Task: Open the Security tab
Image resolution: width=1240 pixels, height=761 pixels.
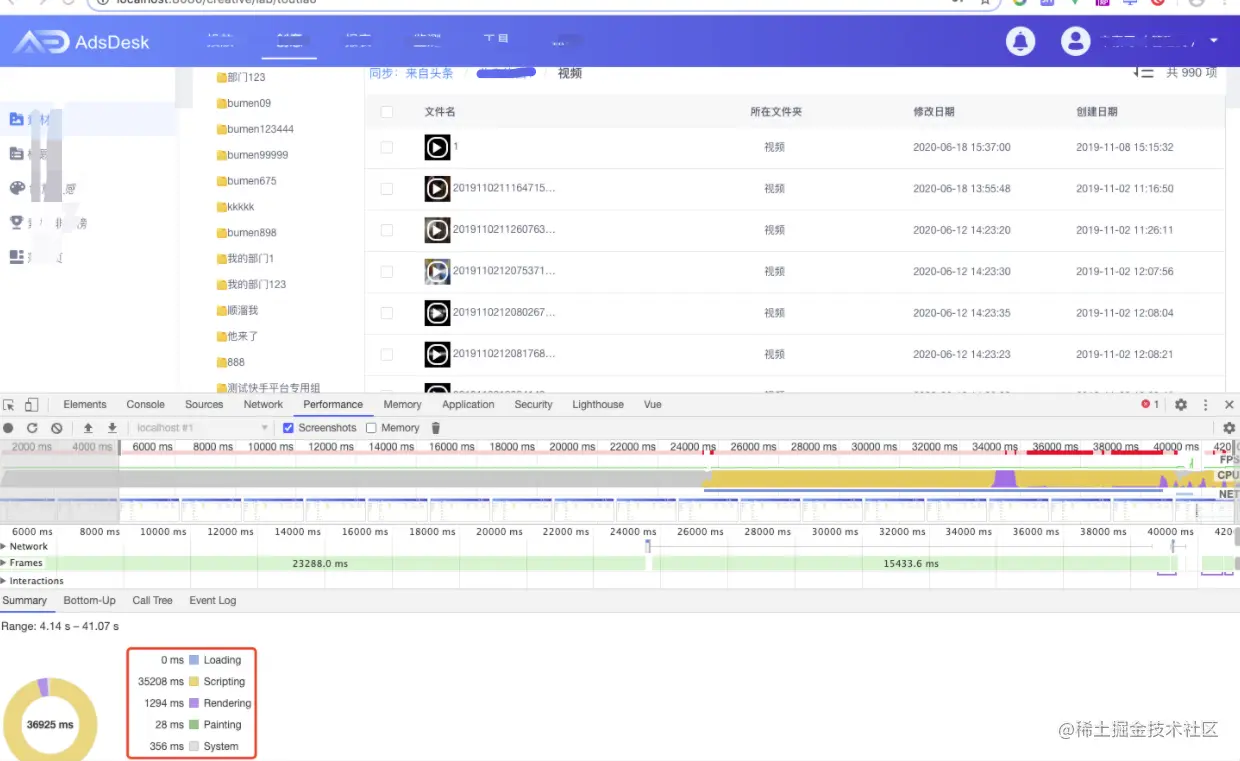Action: tap(533, 405)
